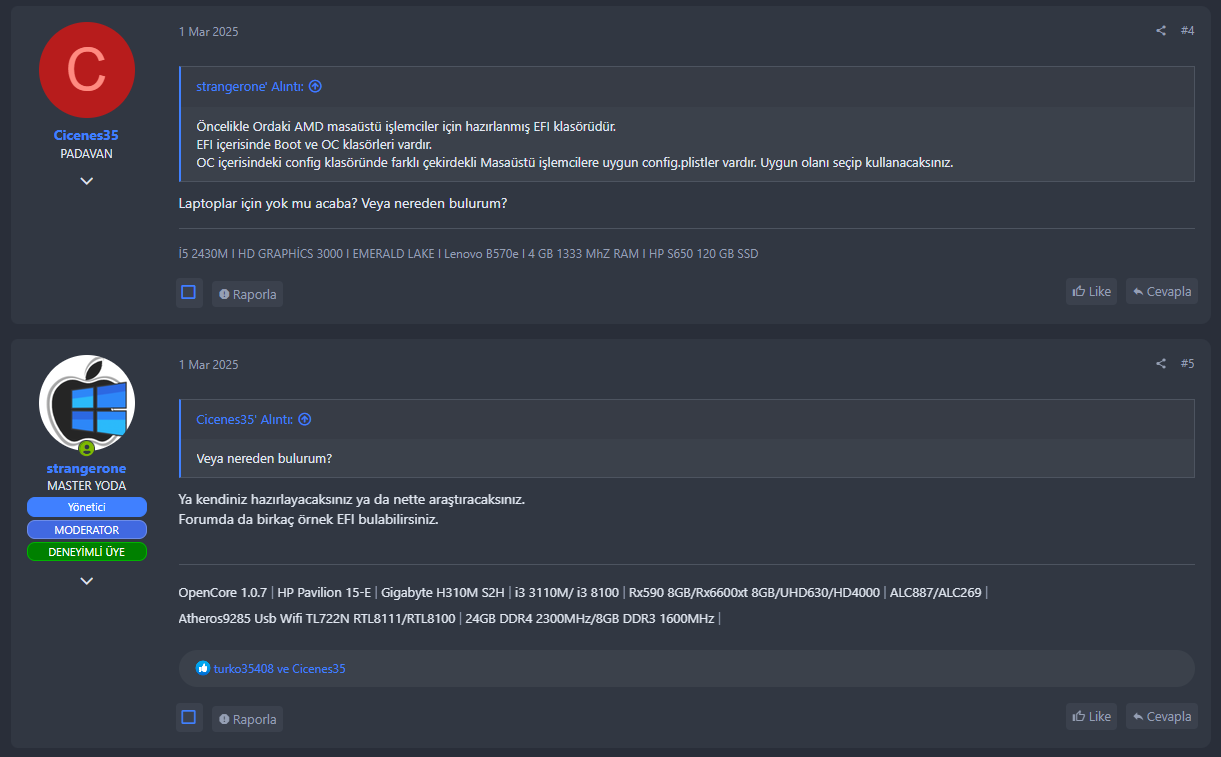
Task: Open strangerone's Apple-Windows avatar image
Action: pyautogui.click(x=87, y=403)
